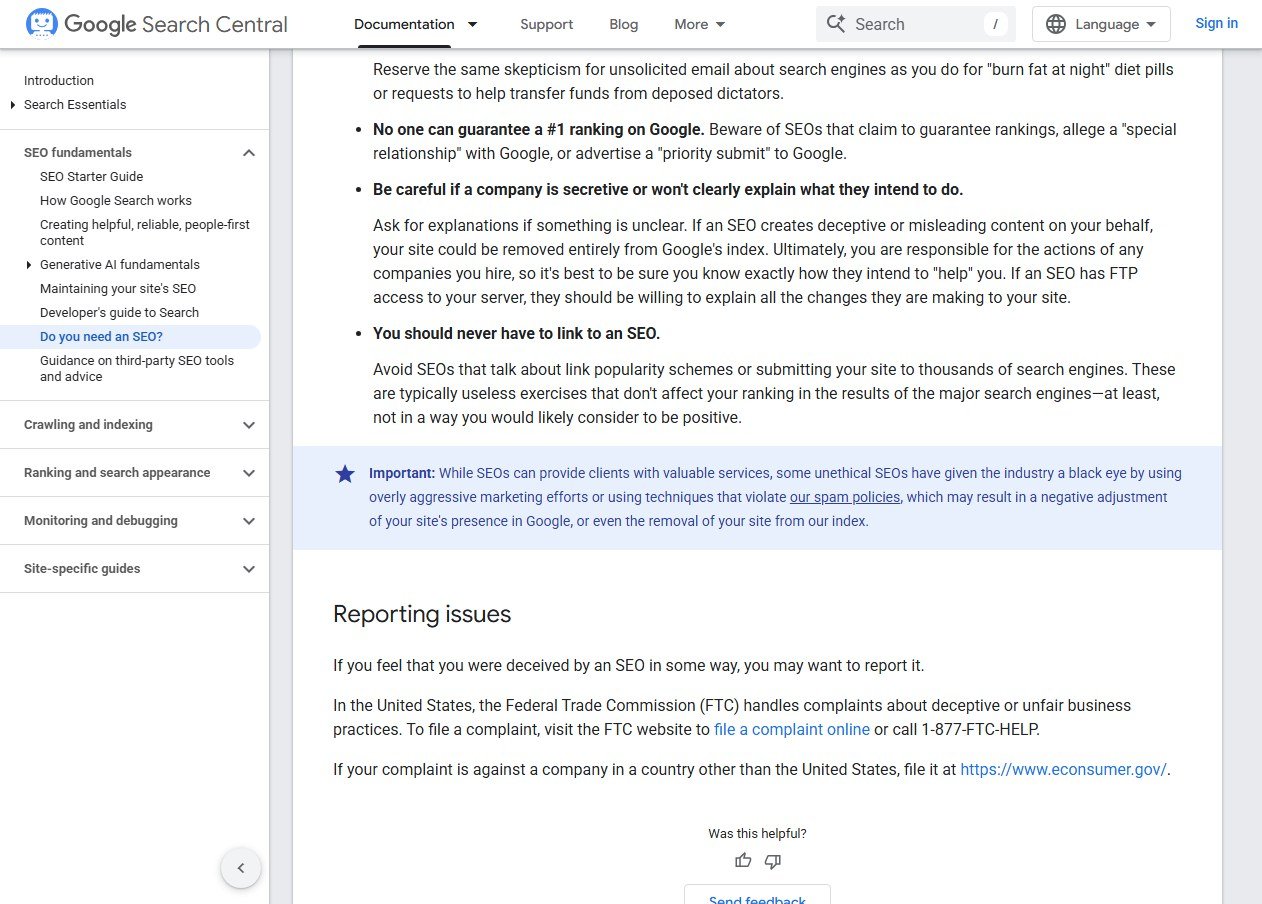Open the Documentation tab

(x=404, y=24)
